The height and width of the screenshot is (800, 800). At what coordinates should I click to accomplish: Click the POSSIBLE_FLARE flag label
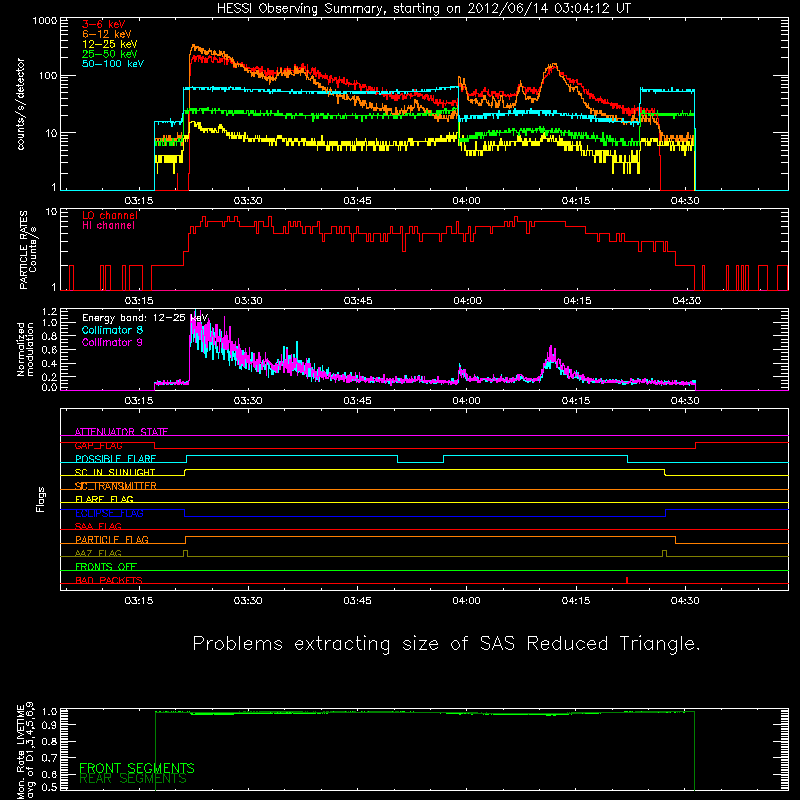(115, 459)
